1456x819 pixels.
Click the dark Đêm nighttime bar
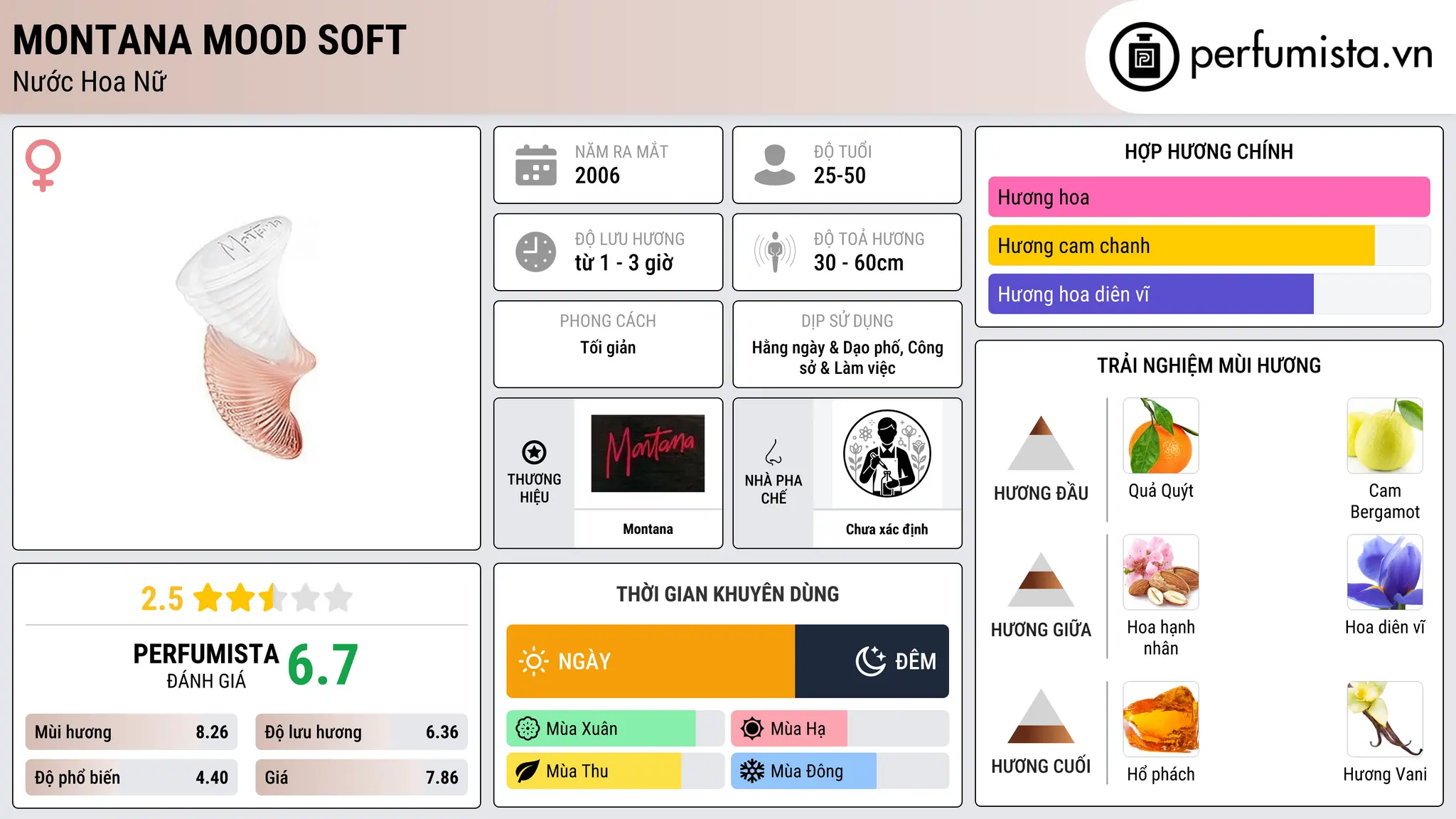point(872,661)
